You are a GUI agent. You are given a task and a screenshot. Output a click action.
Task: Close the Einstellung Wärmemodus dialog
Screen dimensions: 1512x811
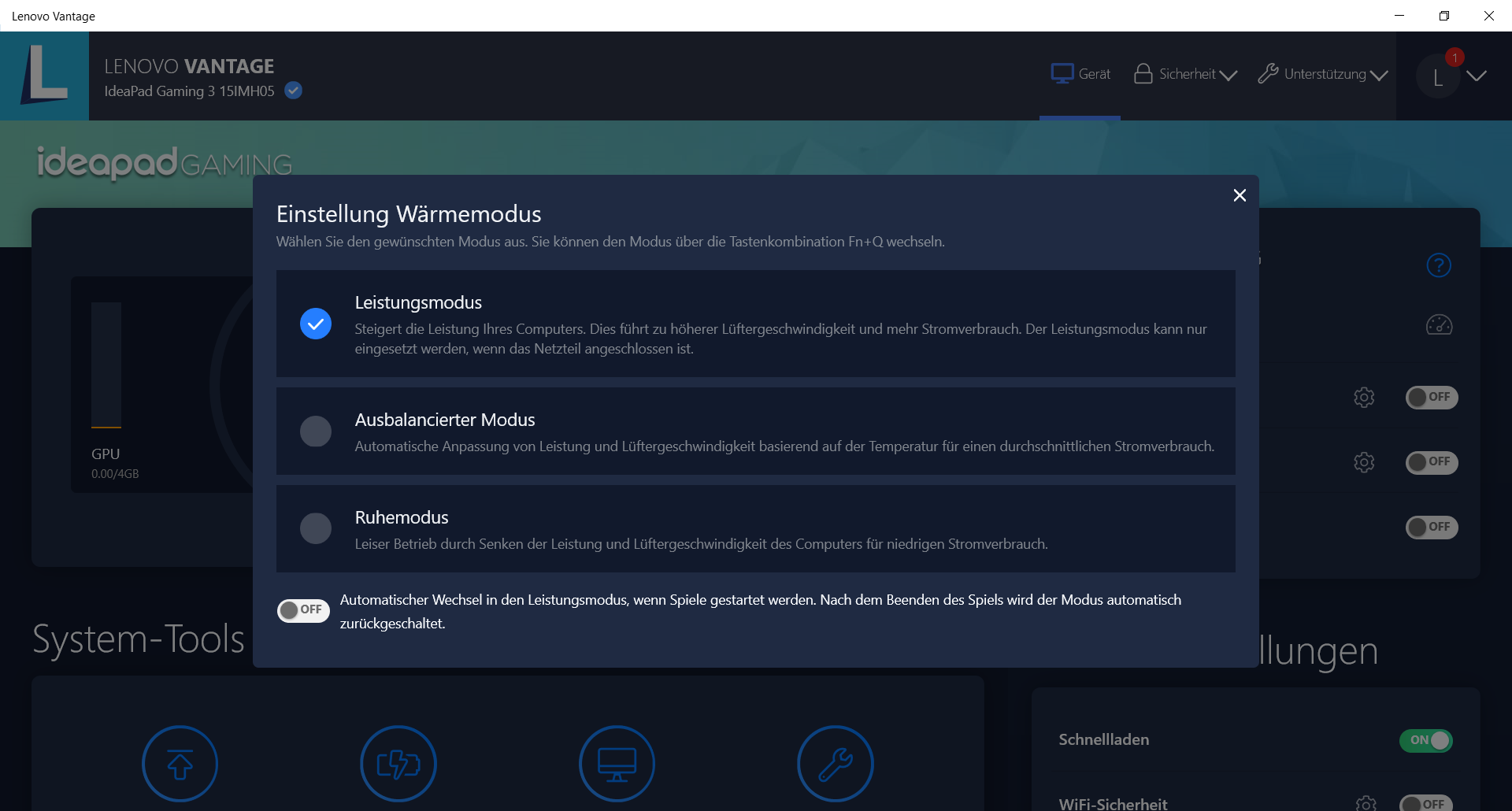pos(1240,195)
